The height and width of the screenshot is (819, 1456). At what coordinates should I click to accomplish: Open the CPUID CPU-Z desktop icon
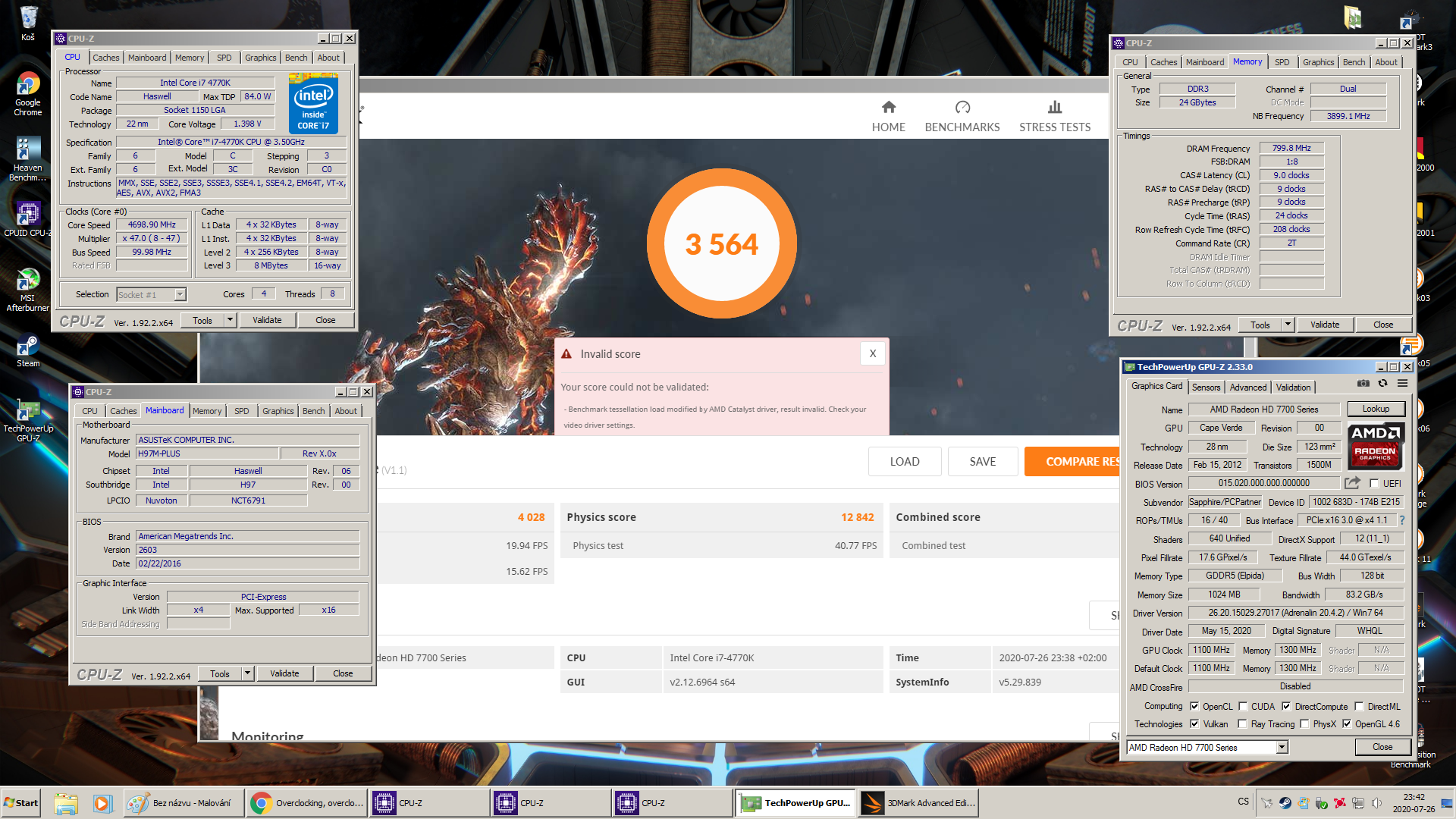pos(28,220)
